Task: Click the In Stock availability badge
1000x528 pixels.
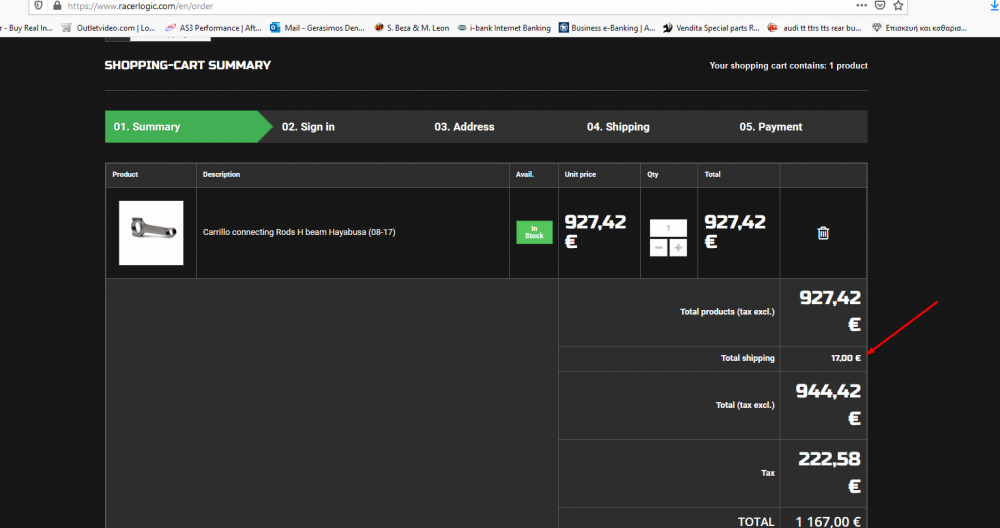Action: click(x=534, y=232)
